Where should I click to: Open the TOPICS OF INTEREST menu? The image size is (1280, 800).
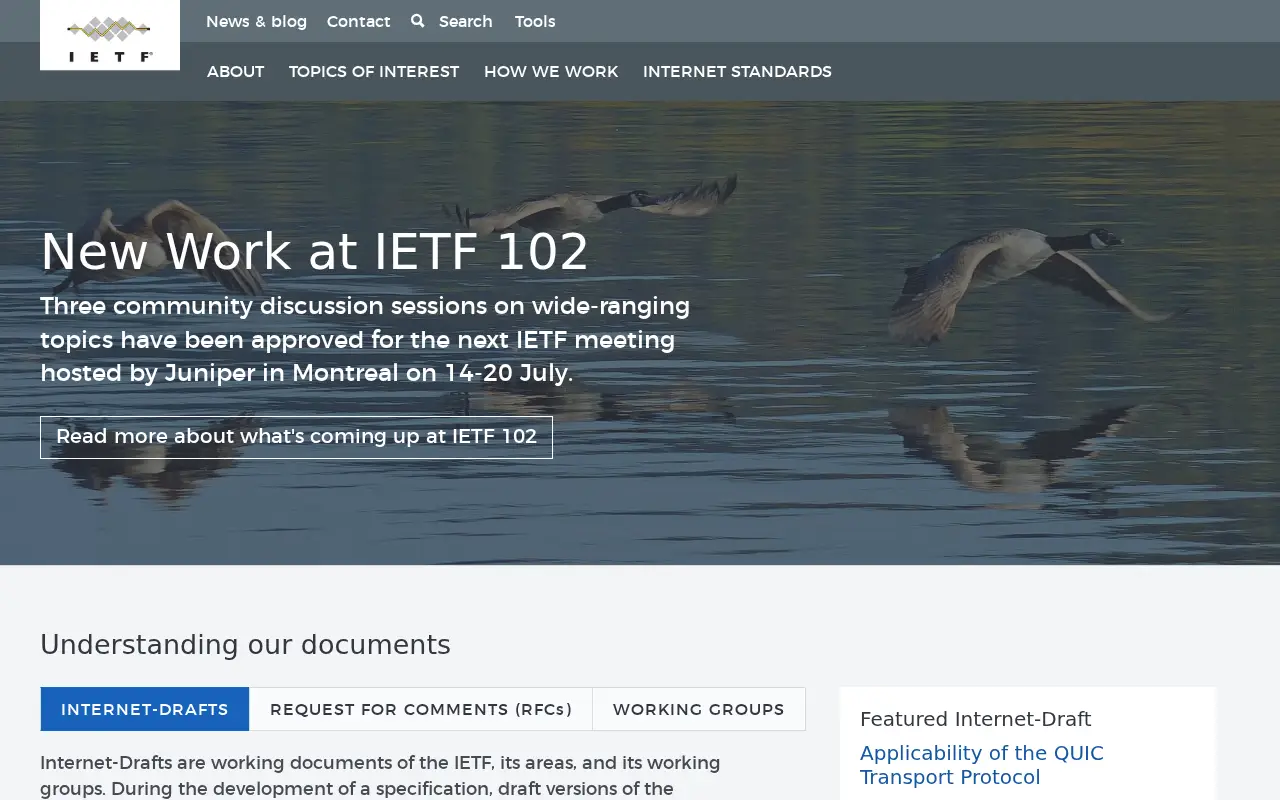(374, 72)
